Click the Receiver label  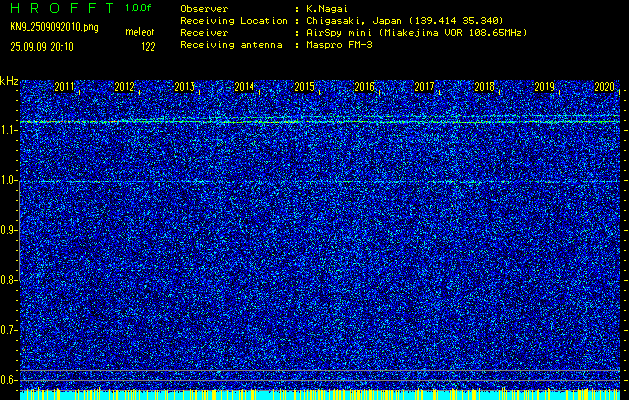tap(204, 33)
